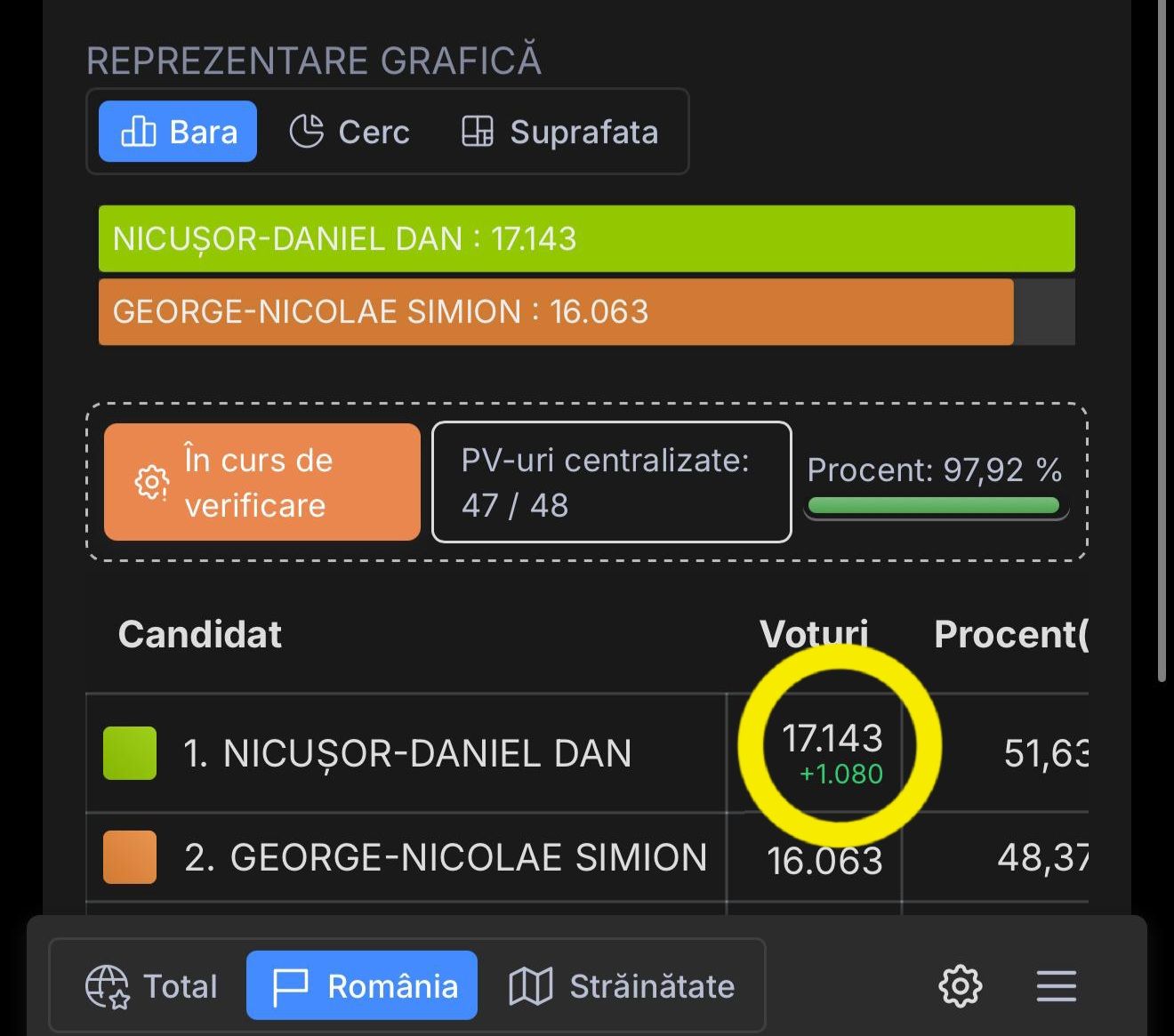This screenshot has height=1036, width=1174.
Task: Select the Bara chart option
Action: pos(178,132)
